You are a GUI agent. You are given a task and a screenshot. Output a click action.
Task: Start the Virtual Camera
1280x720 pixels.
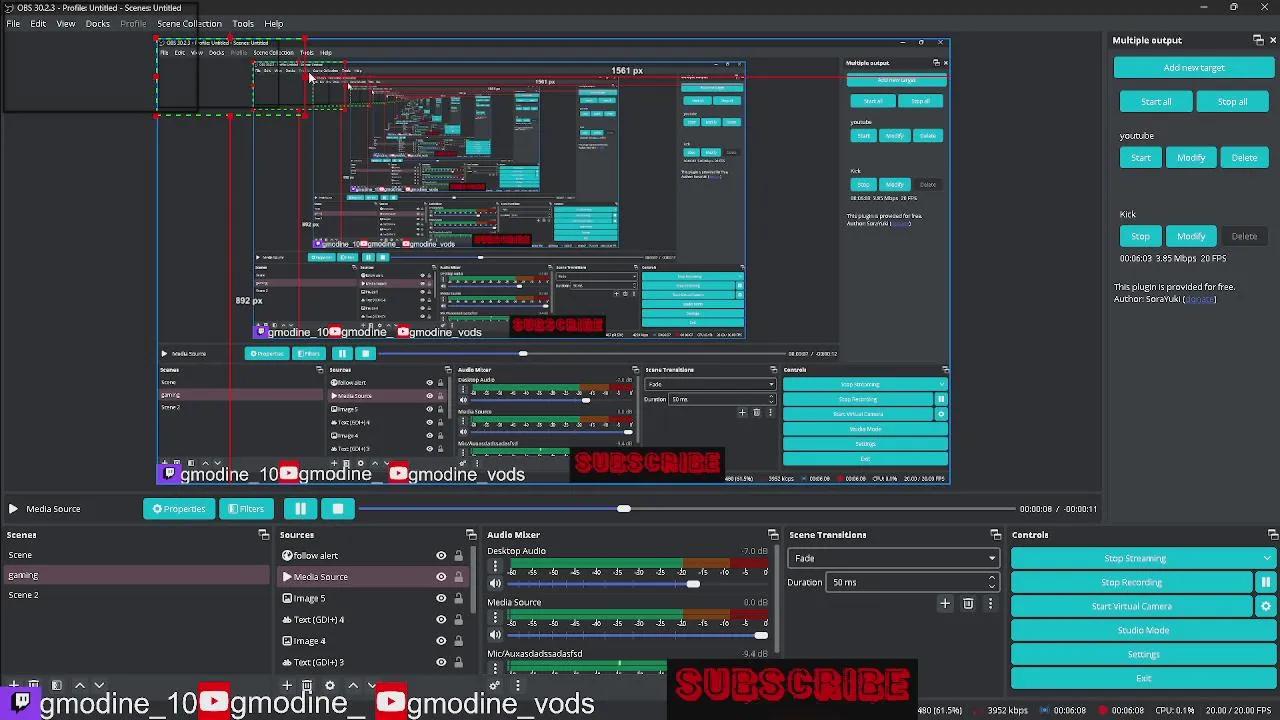click(x=1132, y=606)
